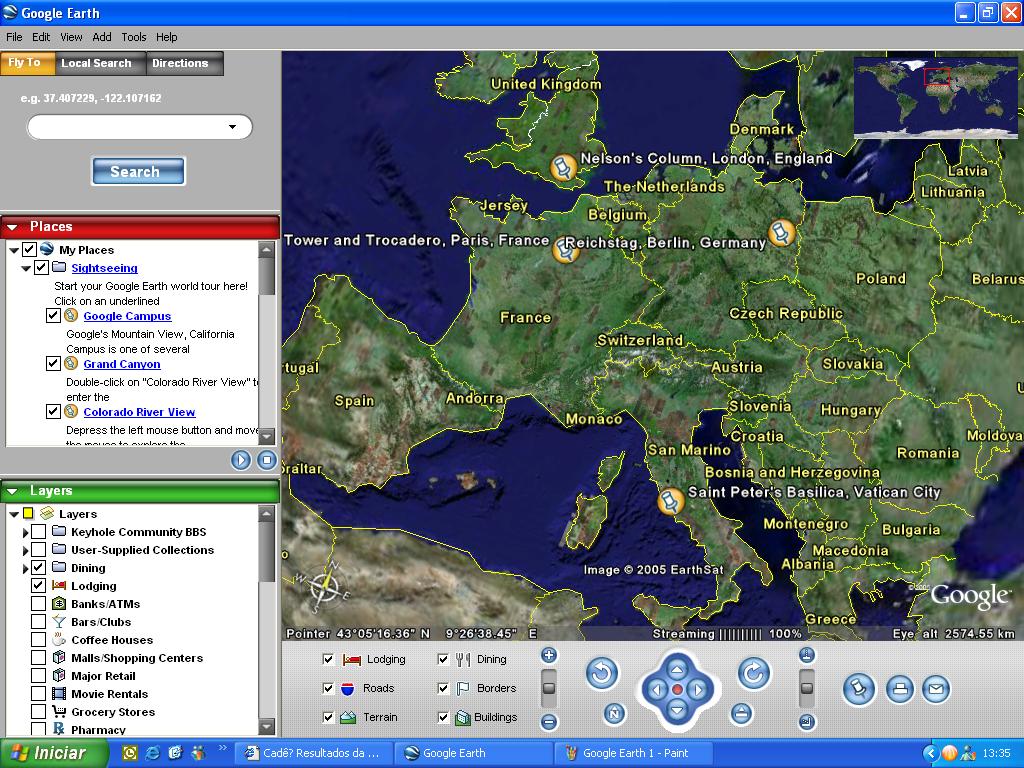The height and width of the screenshot is (768, 1024).
Task: Select the Reichstag Berlin placemark icon
Action: point(781,232)
